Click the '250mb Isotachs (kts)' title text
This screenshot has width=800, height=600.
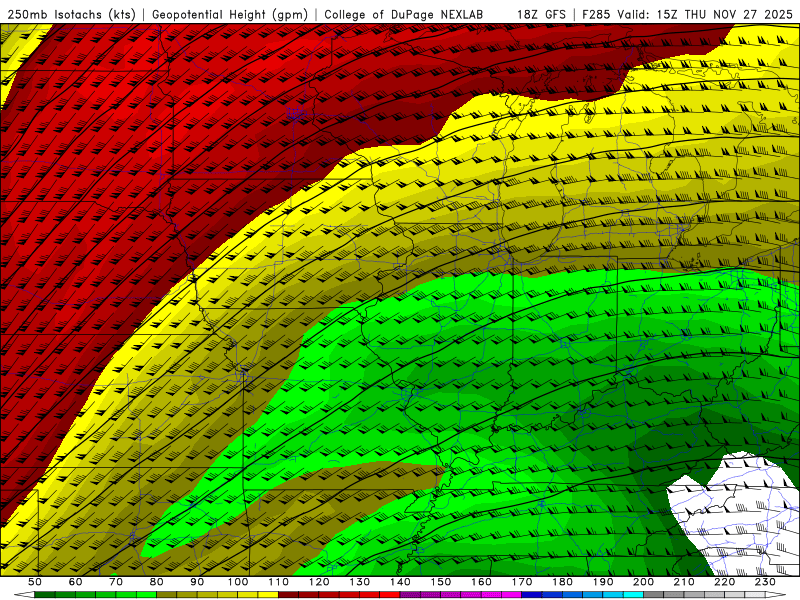tap(71, 15)
